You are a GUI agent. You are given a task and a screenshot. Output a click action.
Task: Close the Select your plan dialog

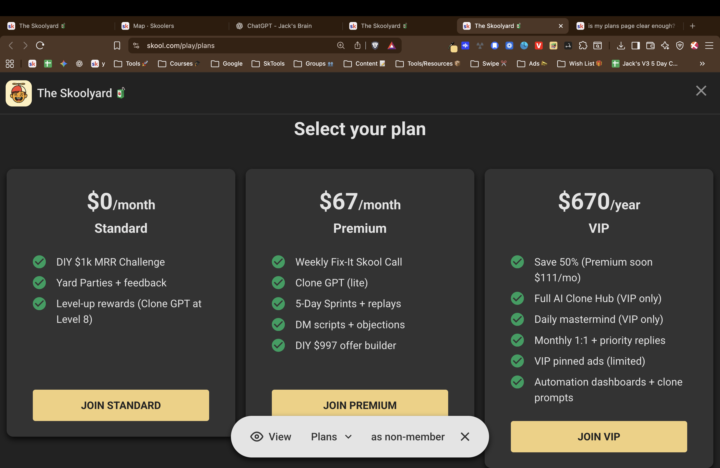[701, 91]
